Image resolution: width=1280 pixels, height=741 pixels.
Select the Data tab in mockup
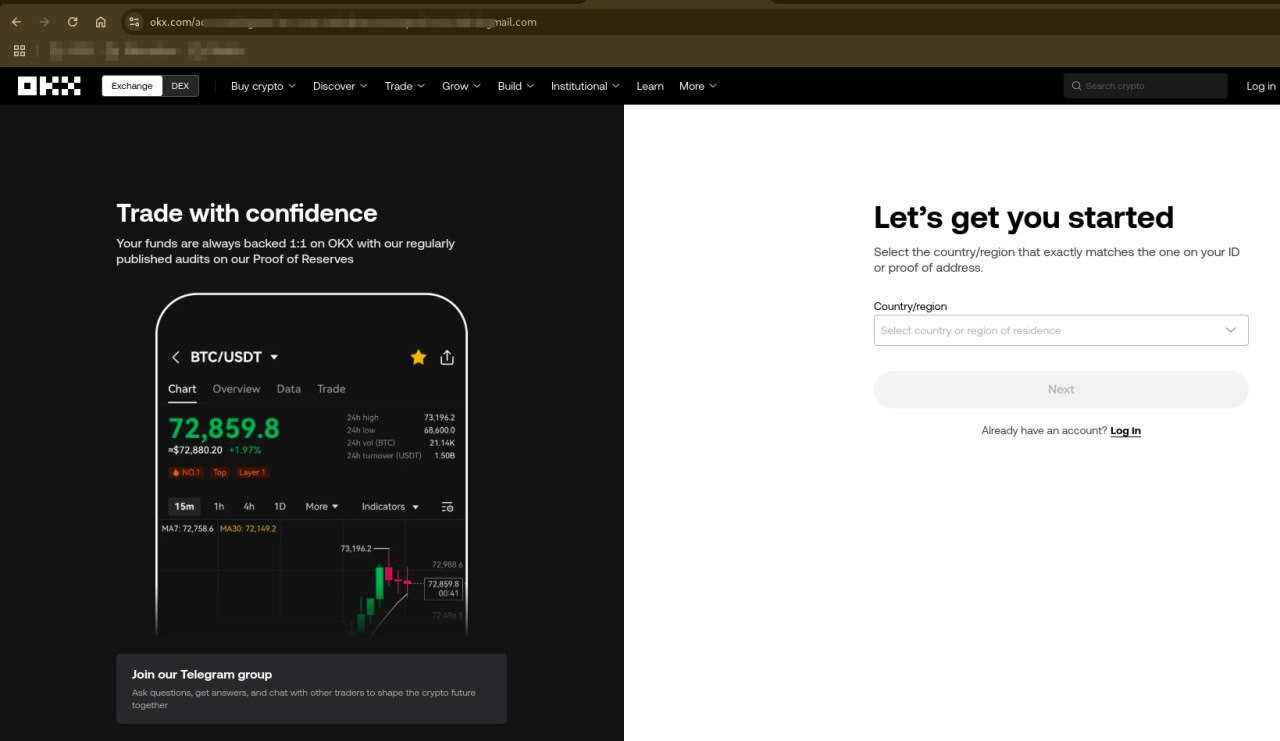[289, 389]
